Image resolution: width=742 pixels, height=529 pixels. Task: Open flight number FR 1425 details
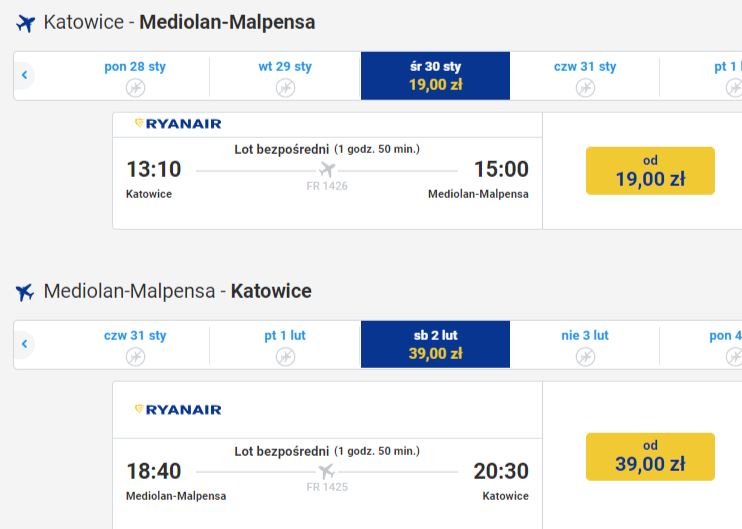(x=327, y=487)
